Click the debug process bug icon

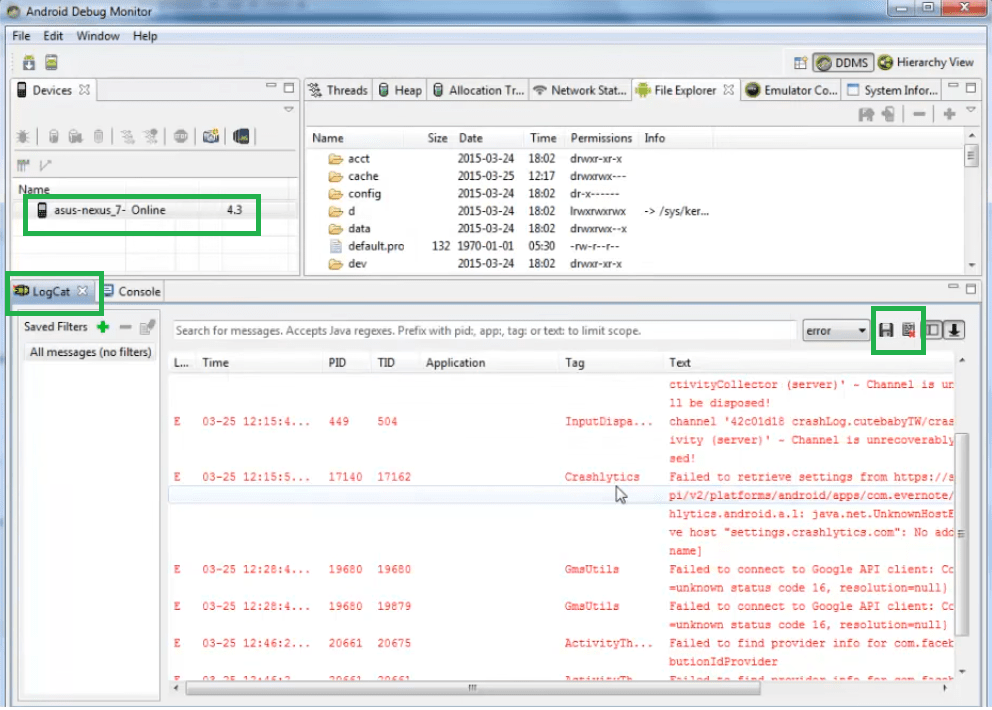coord(23,136)
